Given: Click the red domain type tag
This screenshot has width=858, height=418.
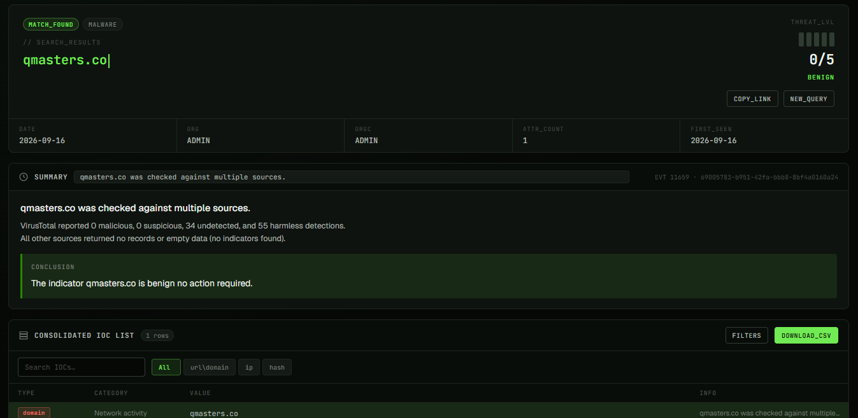Looking at the screenshot, I should click(x=34, y=413).
